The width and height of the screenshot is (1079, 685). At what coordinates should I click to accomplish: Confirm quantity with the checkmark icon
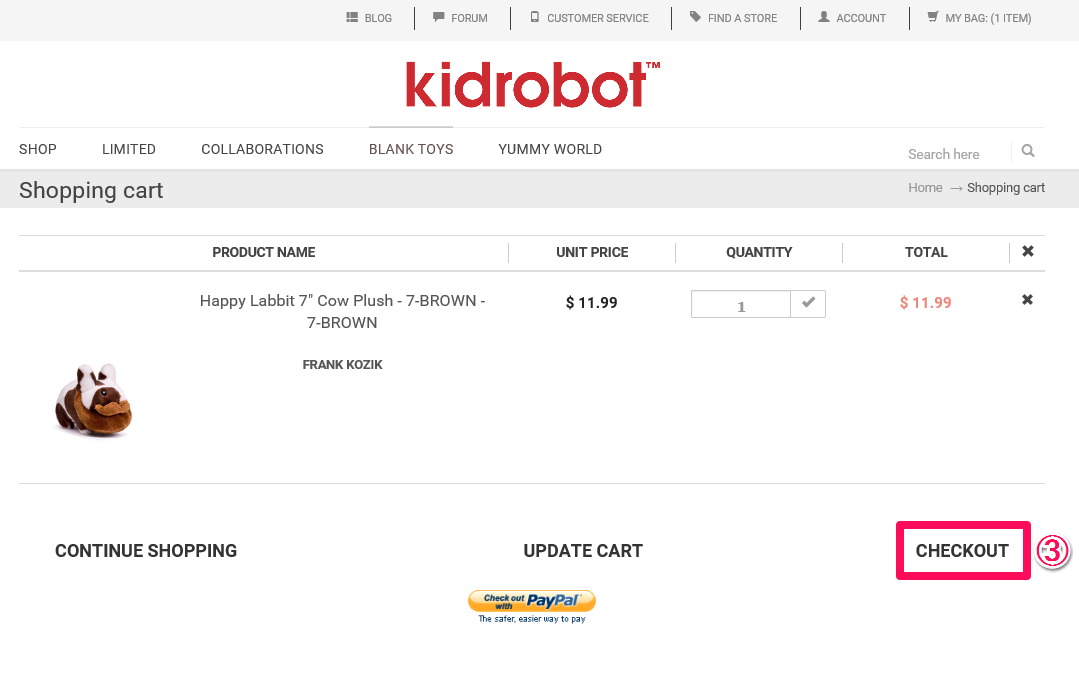coord(809,304)
